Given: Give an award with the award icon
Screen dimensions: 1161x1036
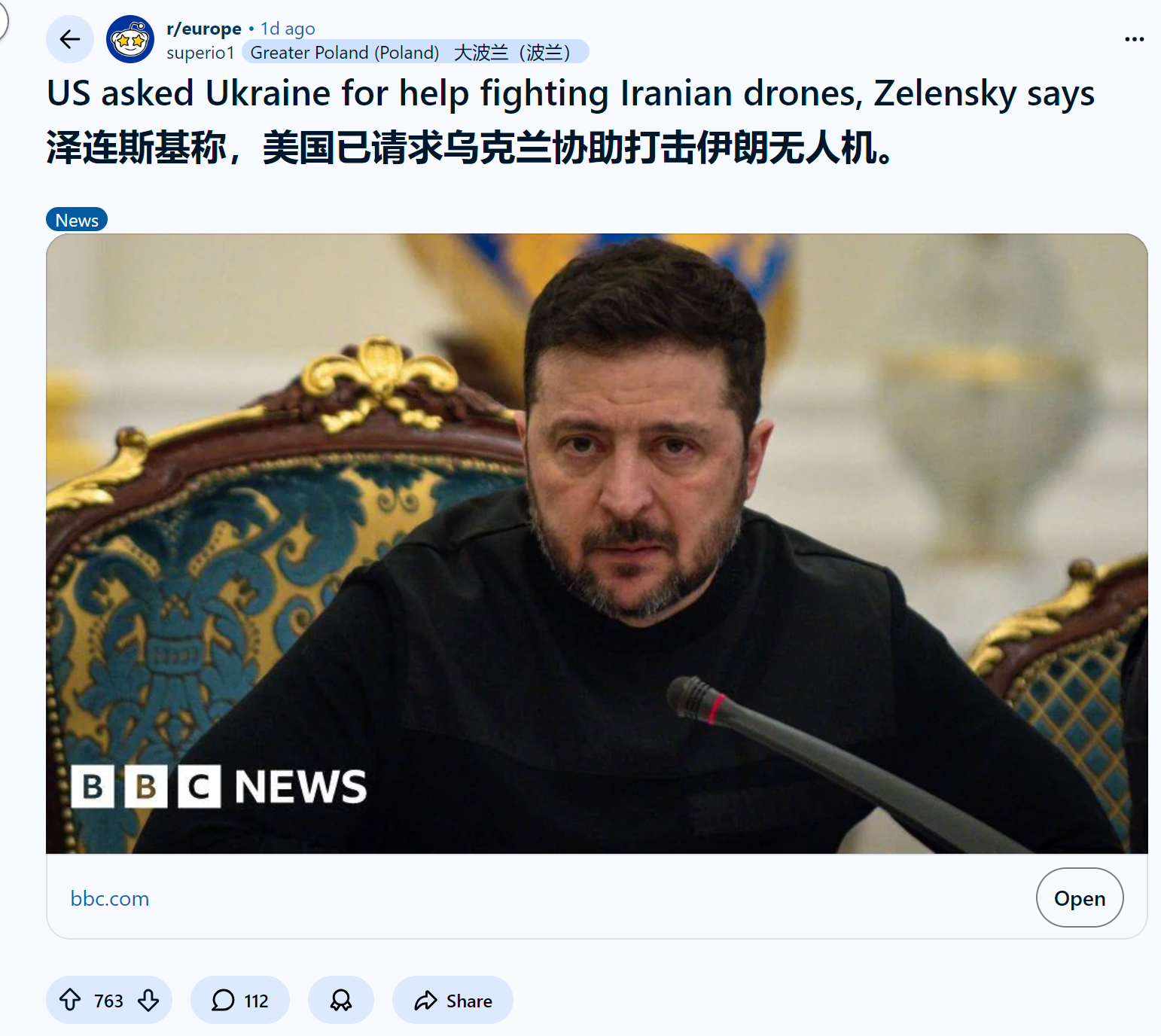Looking at the screenshot, I should tap(341, 1000).
